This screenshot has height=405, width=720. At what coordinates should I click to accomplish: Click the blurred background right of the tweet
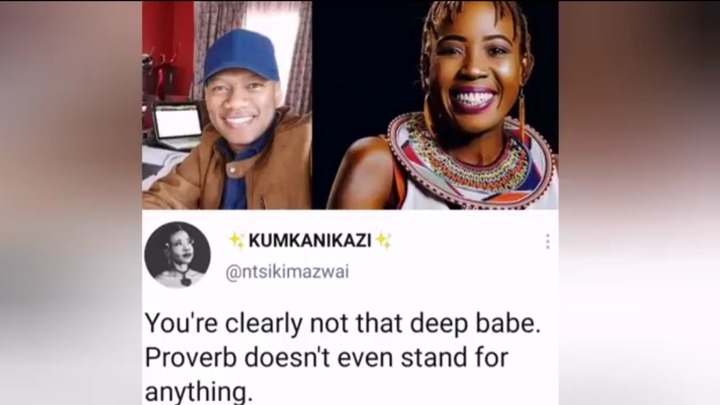[639, 202]
